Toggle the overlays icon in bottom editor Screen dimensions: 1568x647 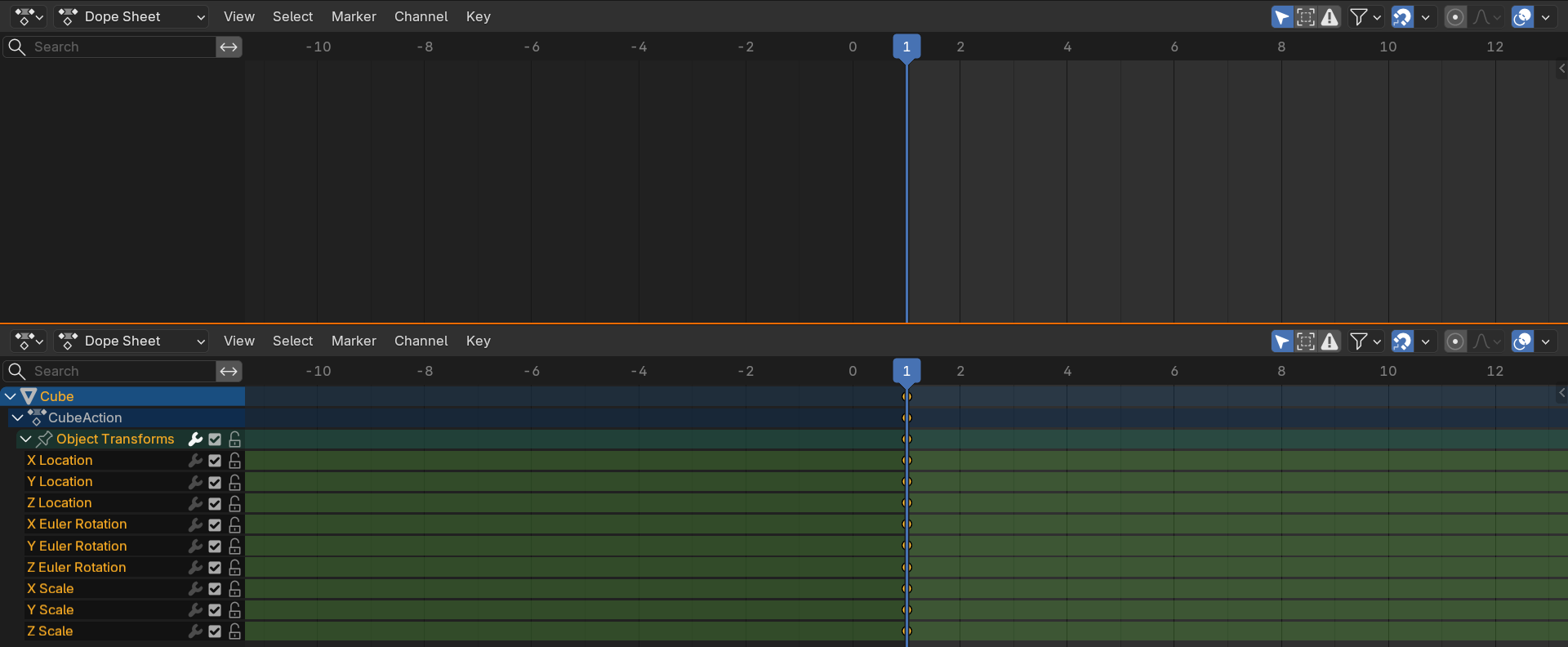1522,341
